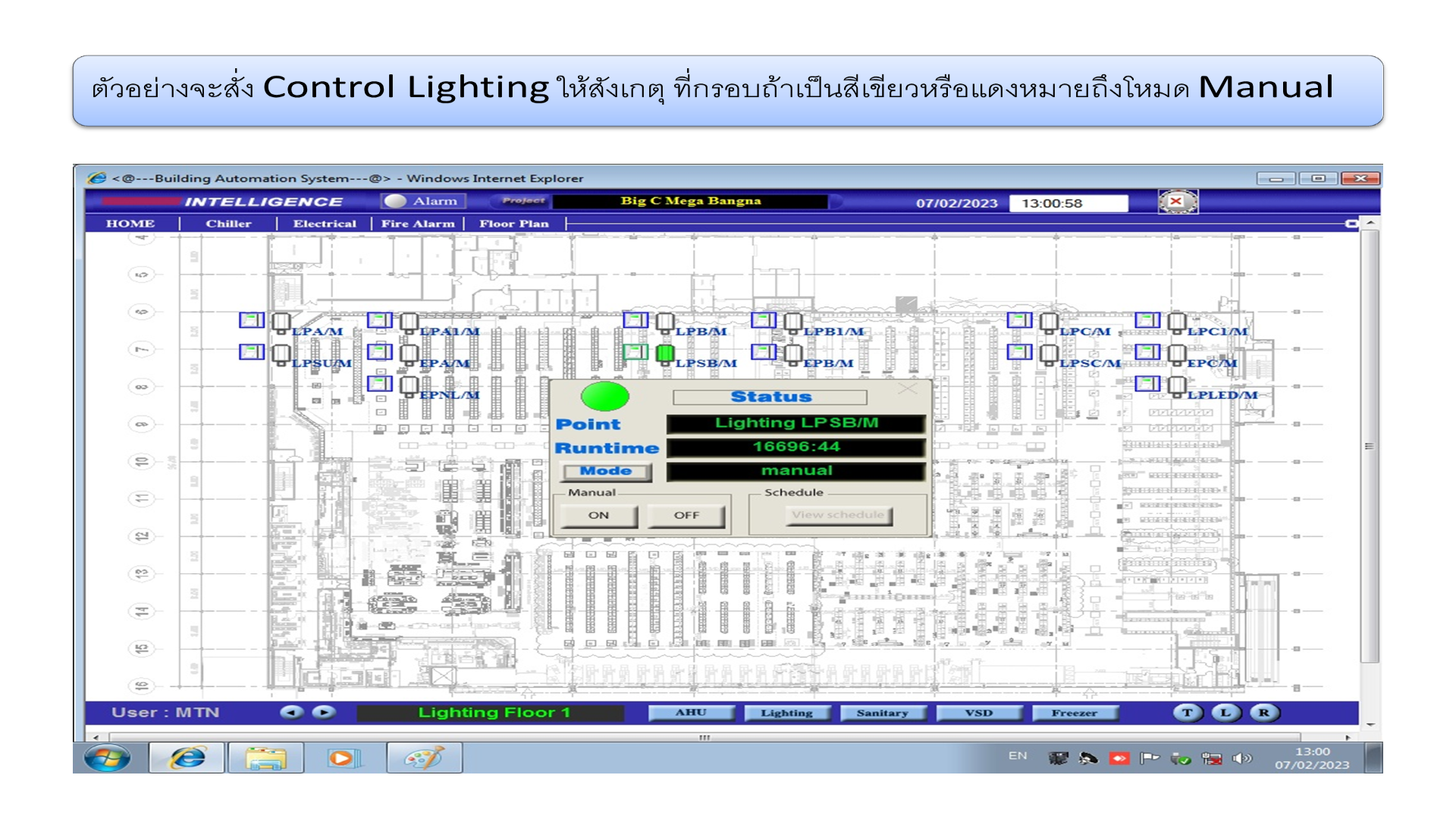Switch to the Lighting tab
Viewport: 1456px width, 819px height.
click(787, 713)
